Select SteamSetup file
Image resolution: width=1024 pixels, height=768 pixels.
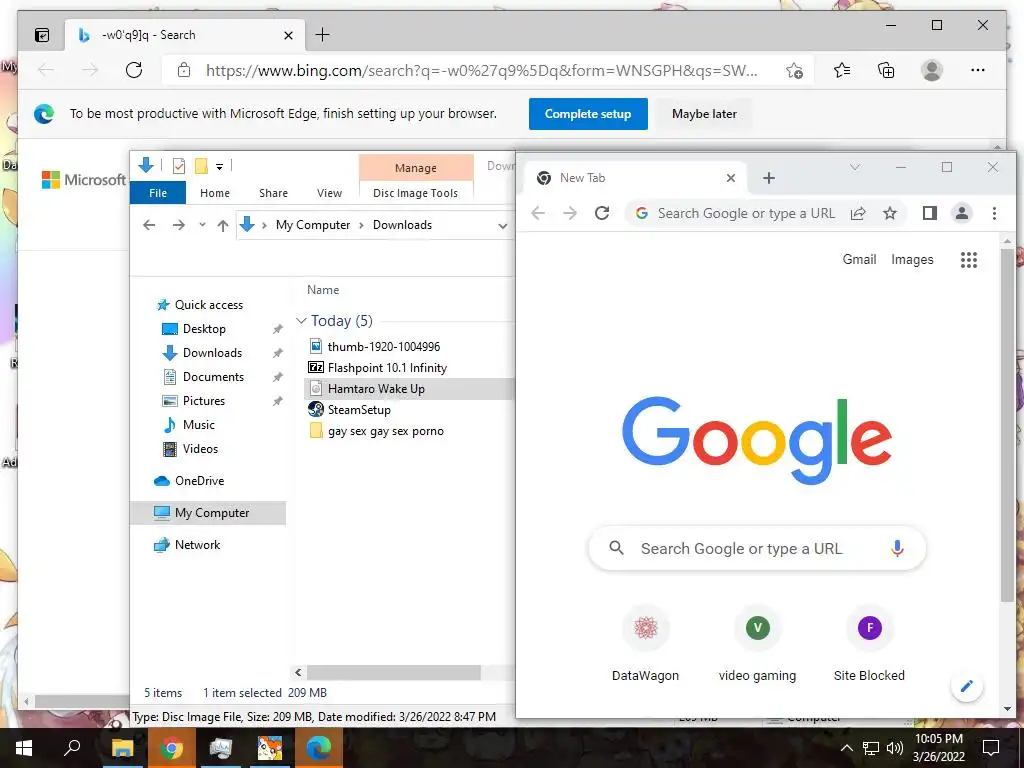pos(359,410)
